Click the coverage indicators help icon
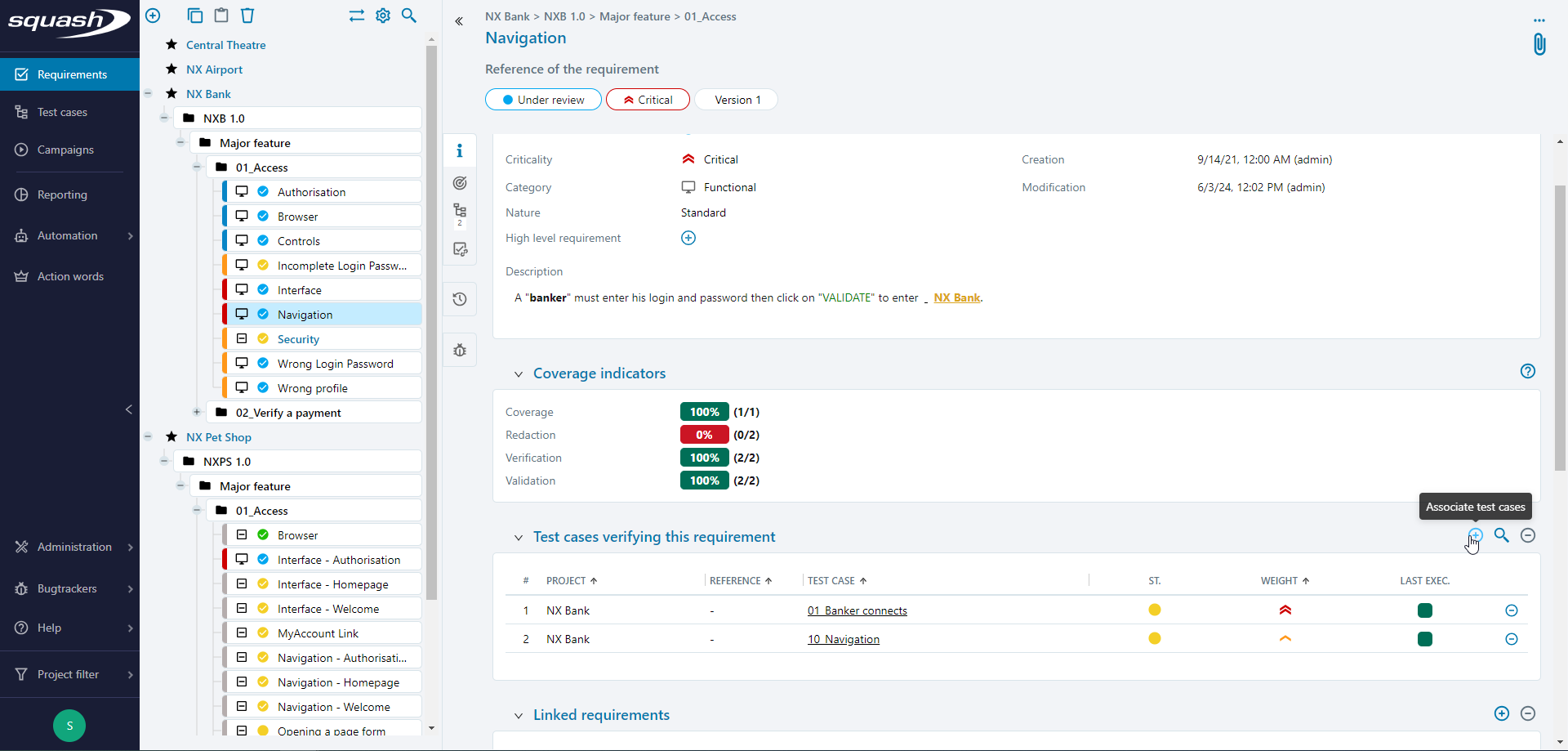The width and height of the screenshot is (1568, 751). (x=1527, y=372)
